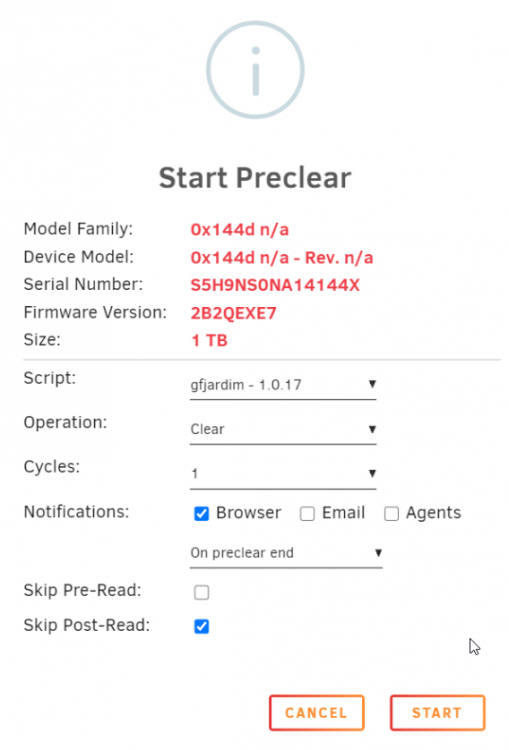This screenshot has width=509, height=750.
Task: Tick the Skip Pre-Read checkbox
Action: click(201, 592)
